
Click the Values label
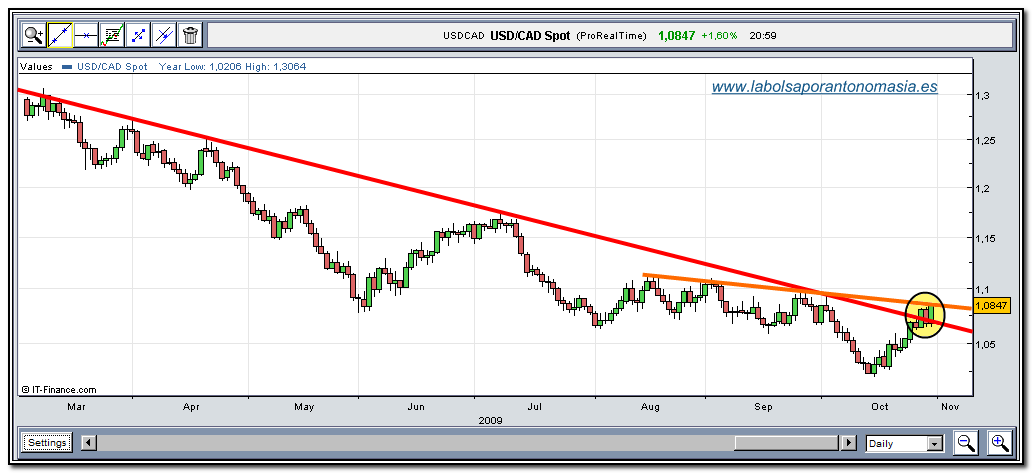(36, 66)
